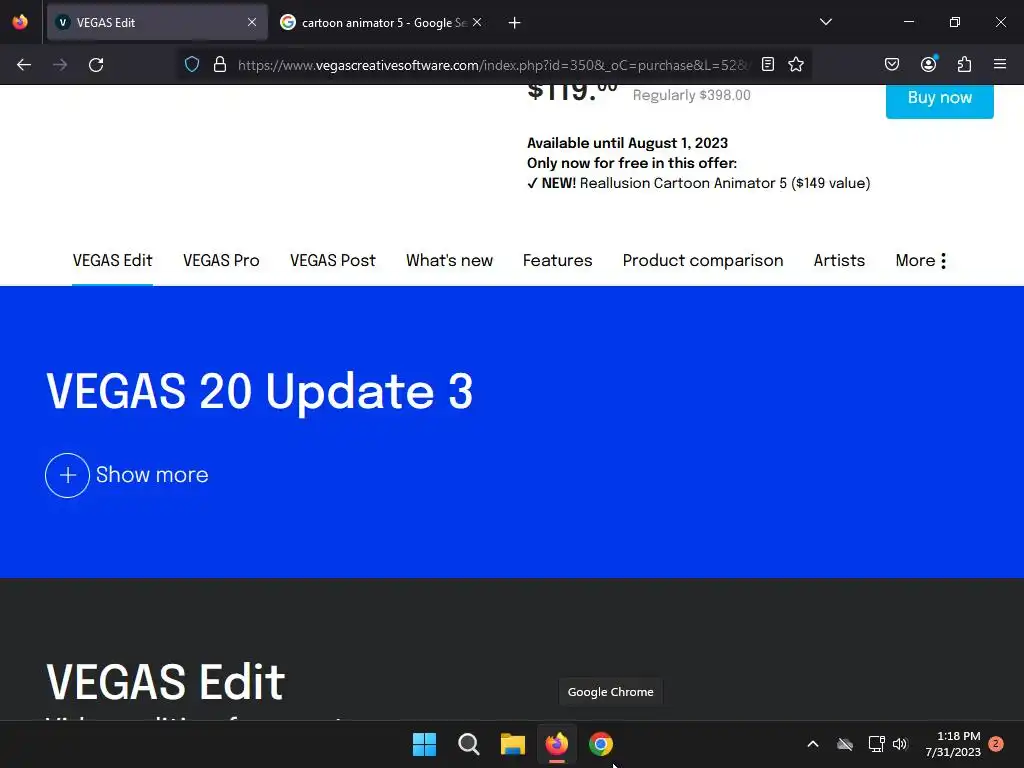This screenshot has height=768, width=1024.
Task: Open the Firefox account icon
Action: pos(928,65)
